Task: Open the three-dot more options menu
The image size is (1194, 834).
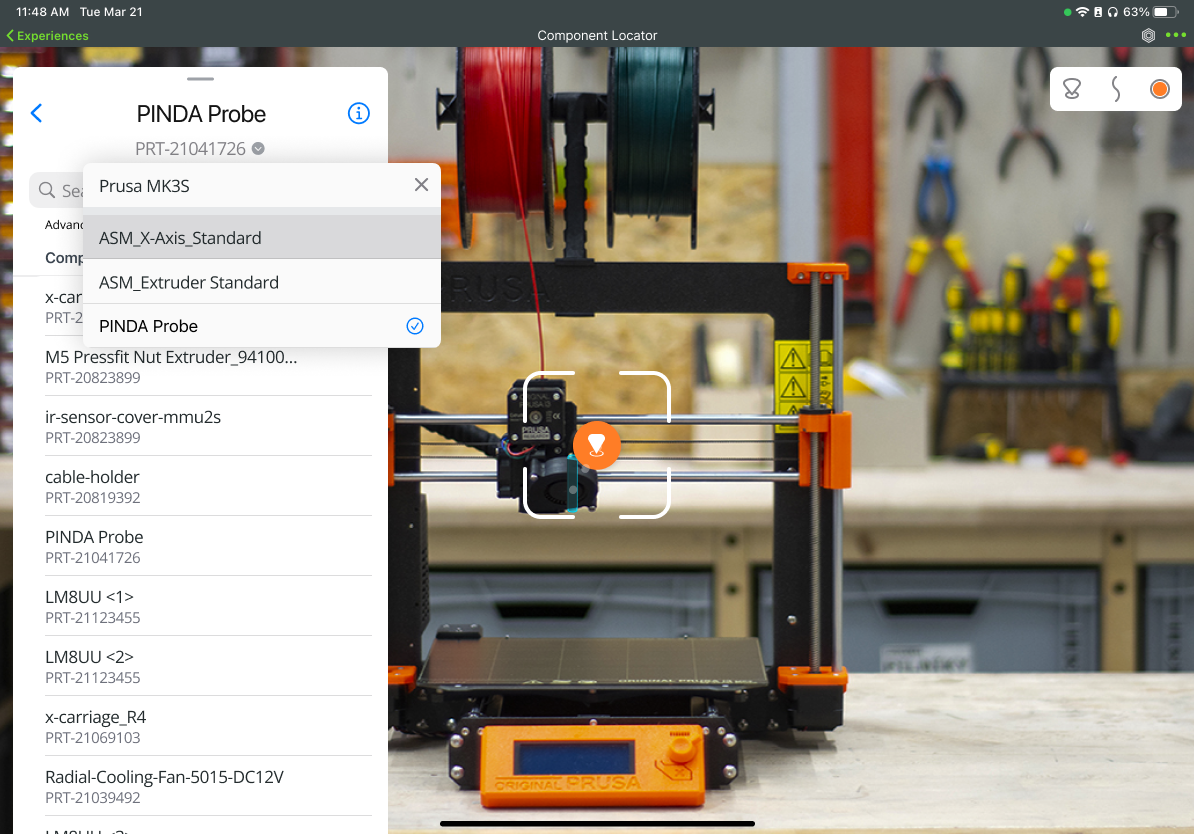Action: pyautogui.click(x=1176, y=35)
